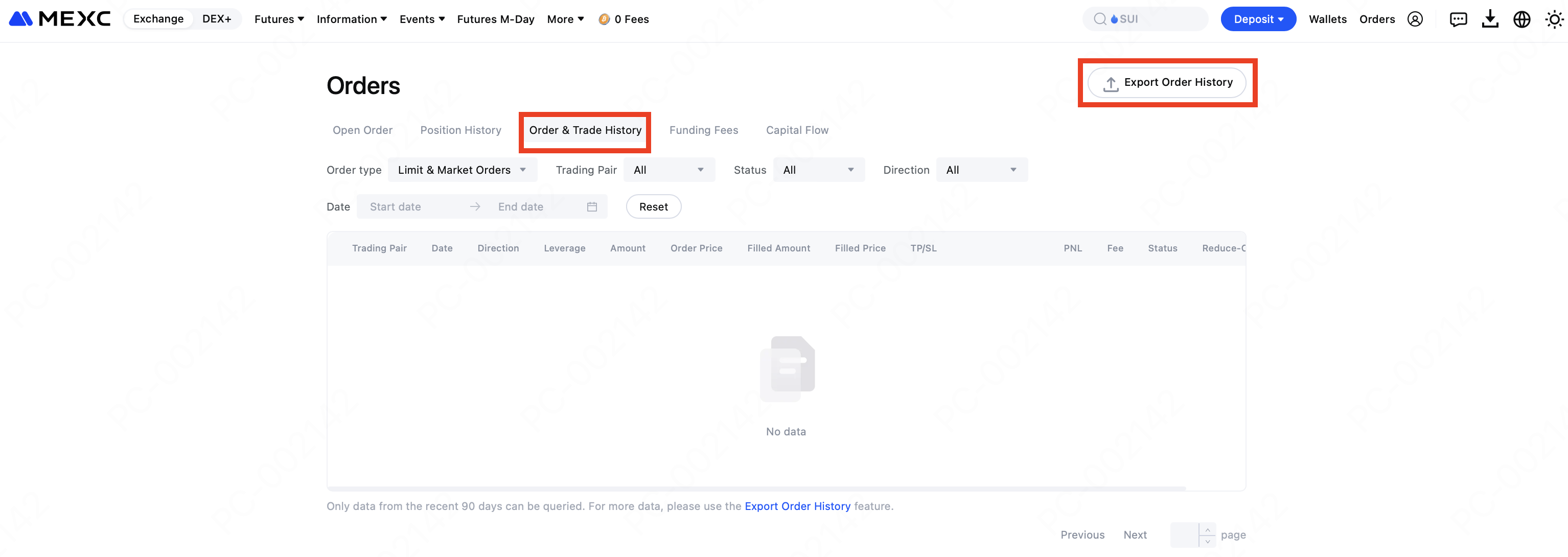Image resolution: width=1568 pixels, height=557 pixels.
Task: Open the Status filter dropdown
Action: [x=818, y=170]
